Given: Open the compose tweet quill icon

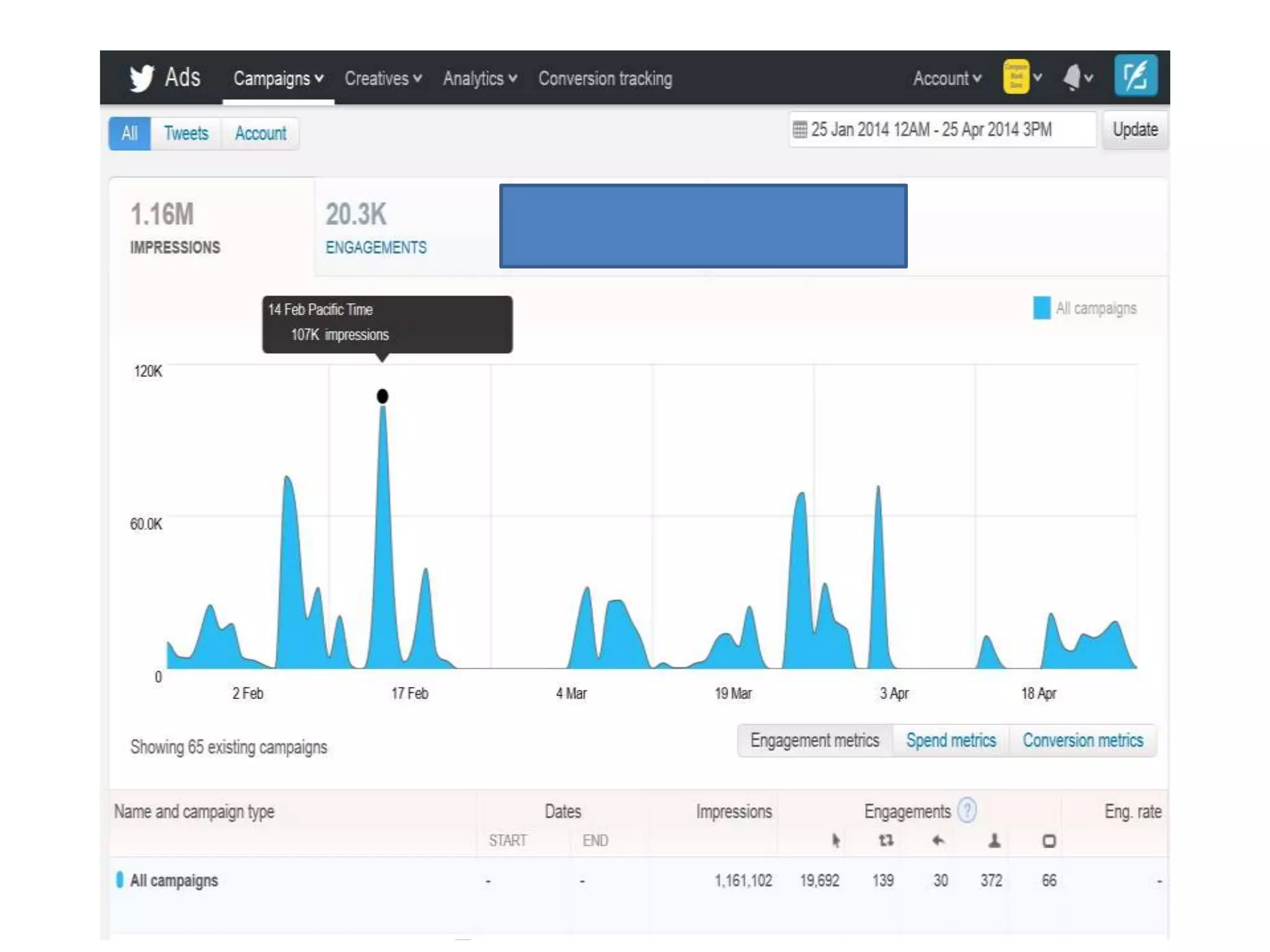Looking at the screenshot, I should pyautogui.click(x=1135, y=77).
